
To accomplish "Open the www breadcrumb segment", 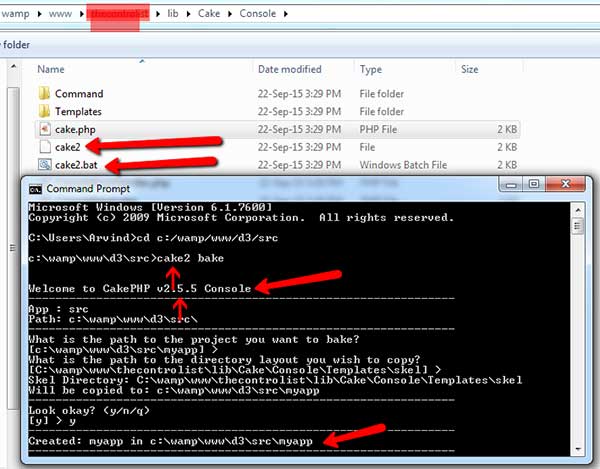I will pyautogui.click(x=60, y=14).
